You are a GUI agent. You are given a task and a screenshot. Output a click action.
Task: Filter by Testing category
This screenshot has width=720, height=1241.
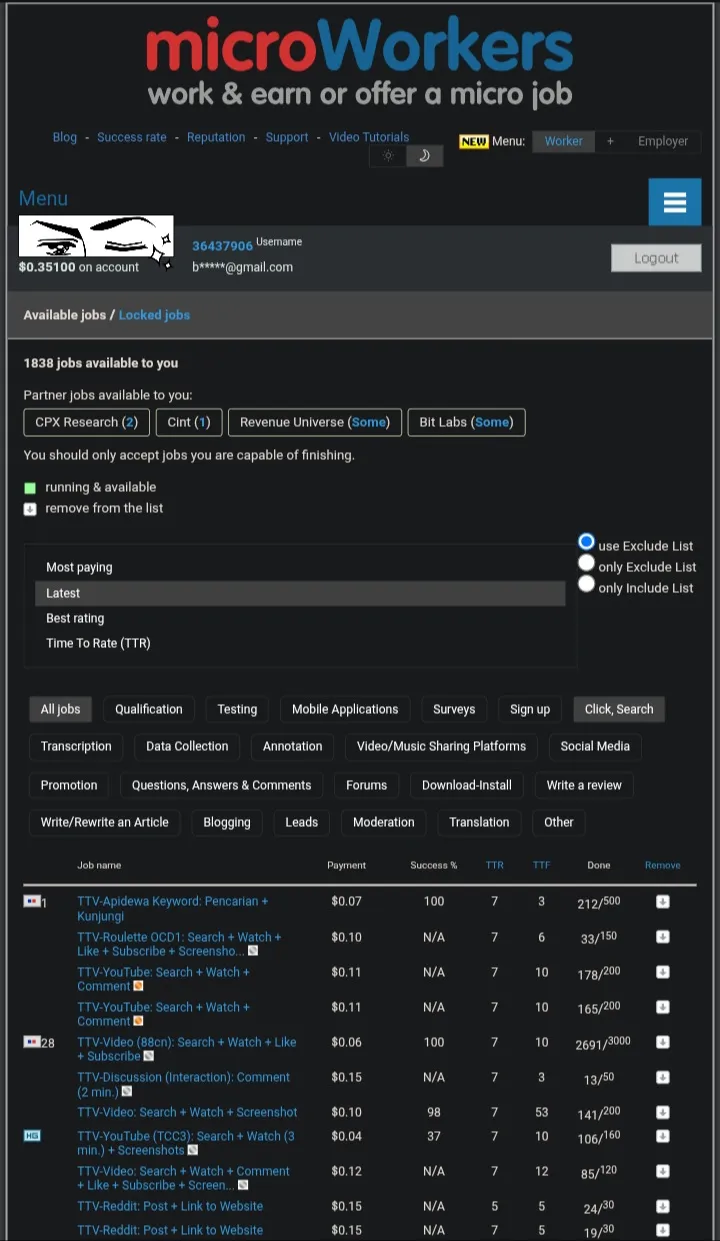coord(237,709)
